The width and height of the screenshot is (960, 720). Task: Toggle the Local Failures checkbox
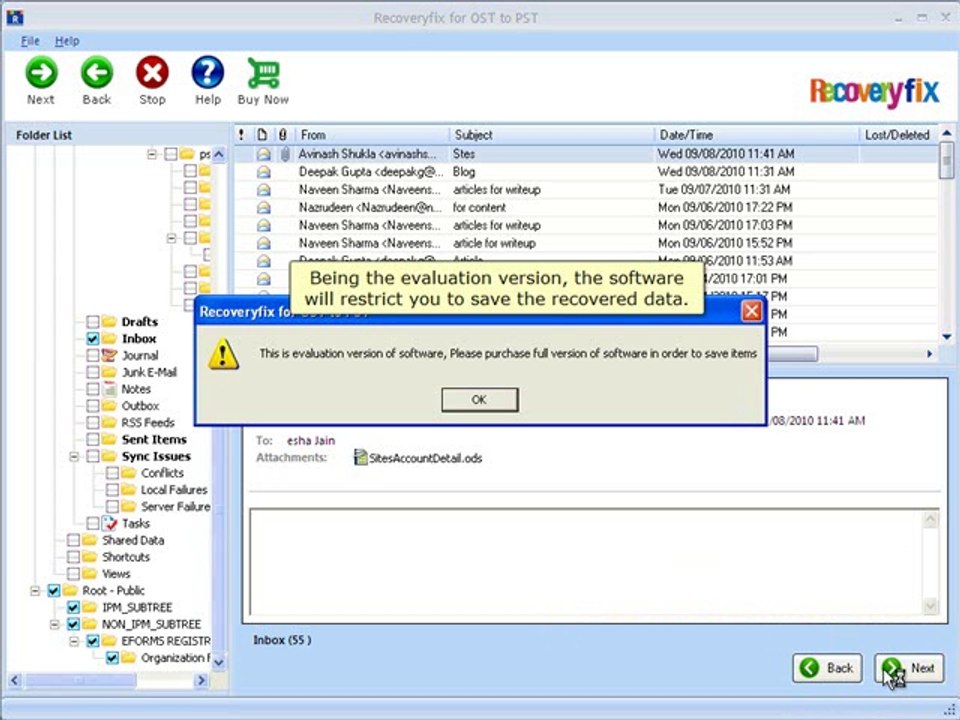[x=112, y=490]
